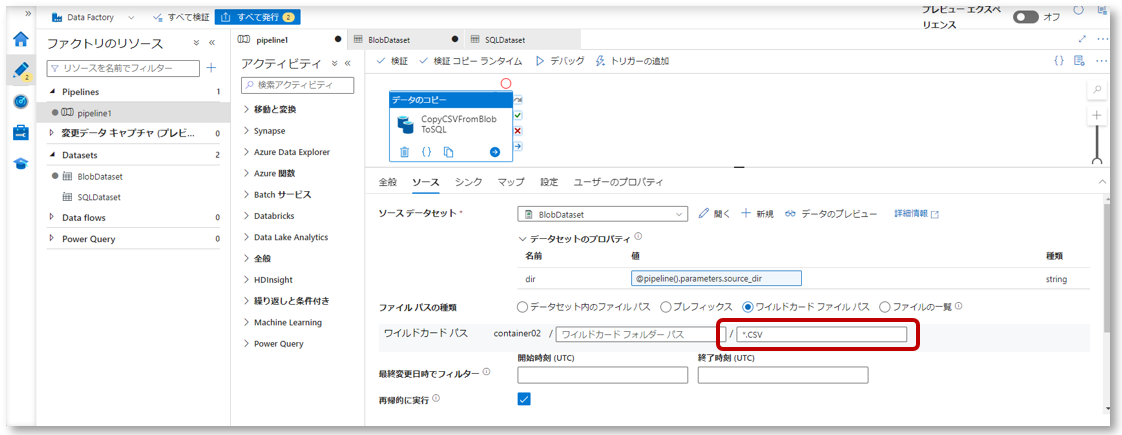Open the Manage toolbox hub
The height and width of the screenshot is (435, 1122).
(x=21, y=132)
